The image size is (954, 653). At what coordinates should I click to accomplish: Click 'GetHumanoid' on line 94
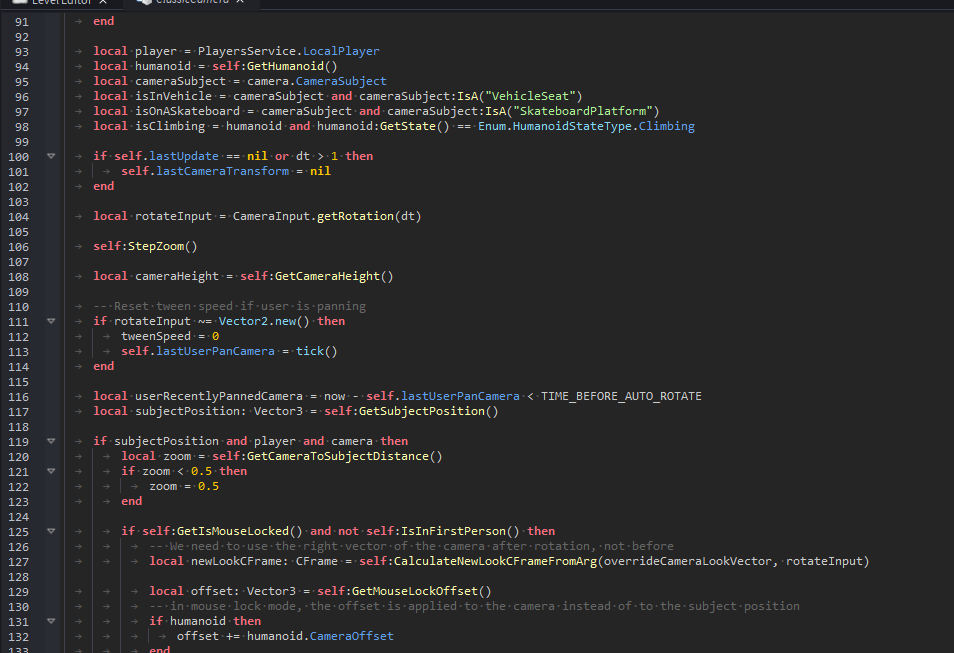(285, 66)
